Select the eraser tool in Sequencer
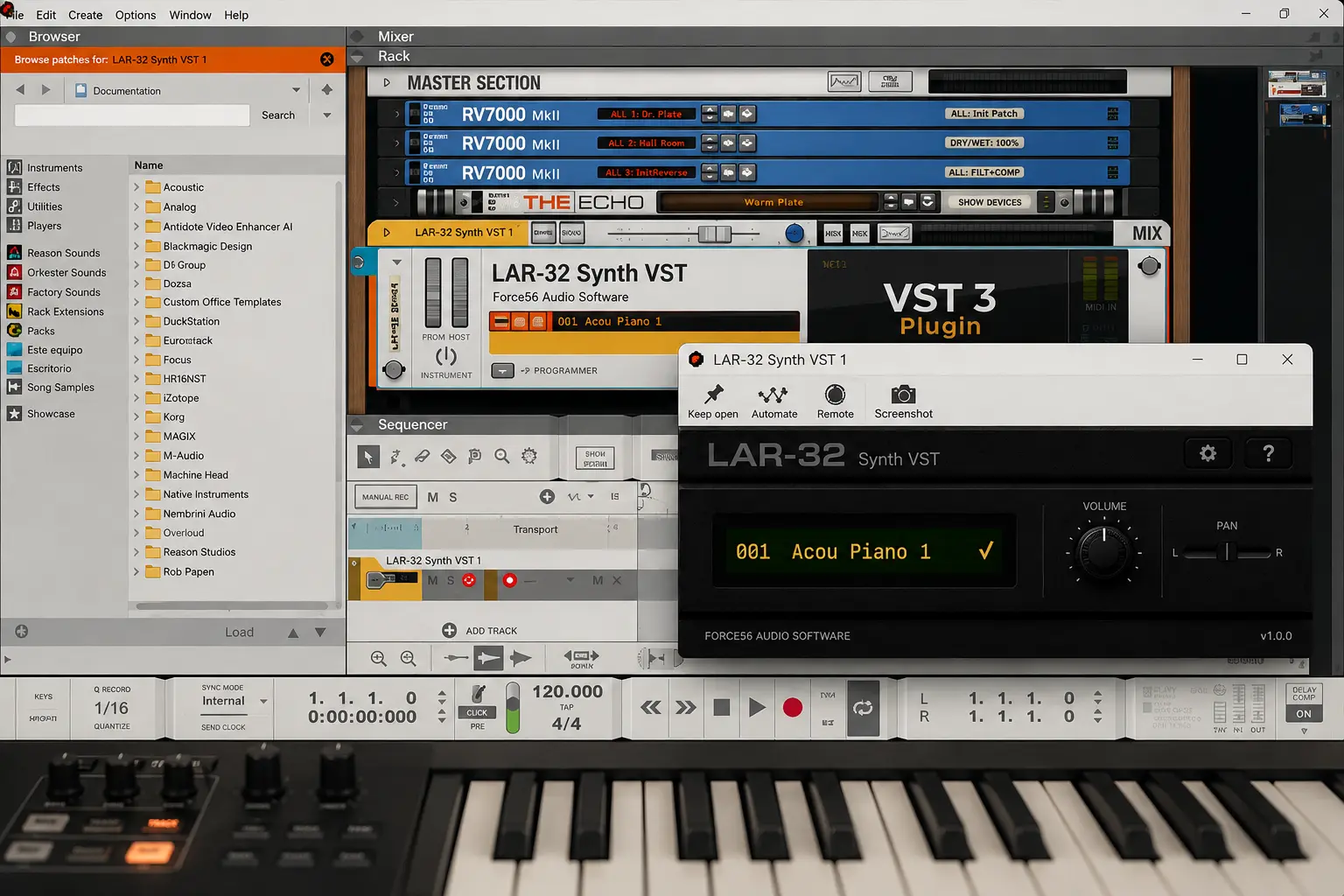 422,456
